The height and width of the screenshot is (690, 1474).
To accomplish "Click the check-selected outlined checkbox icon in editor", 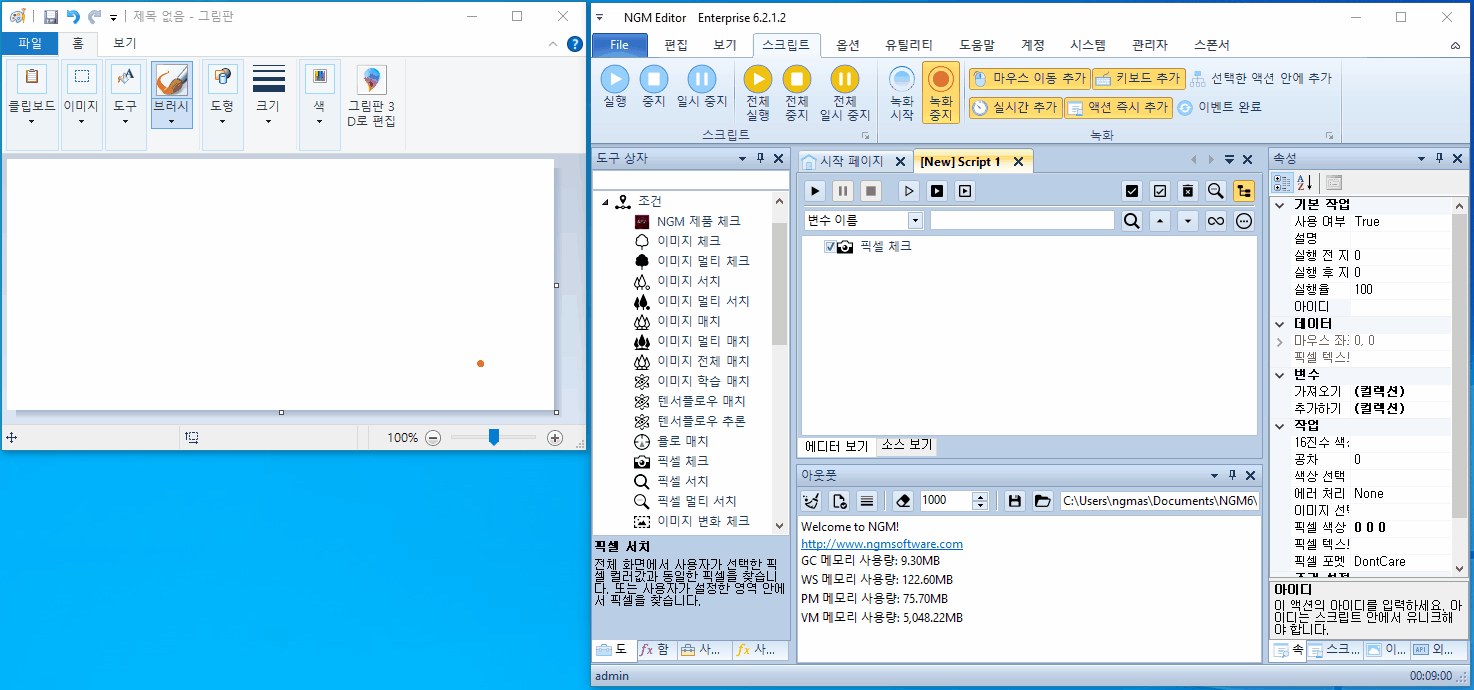I will (1160, 191).
